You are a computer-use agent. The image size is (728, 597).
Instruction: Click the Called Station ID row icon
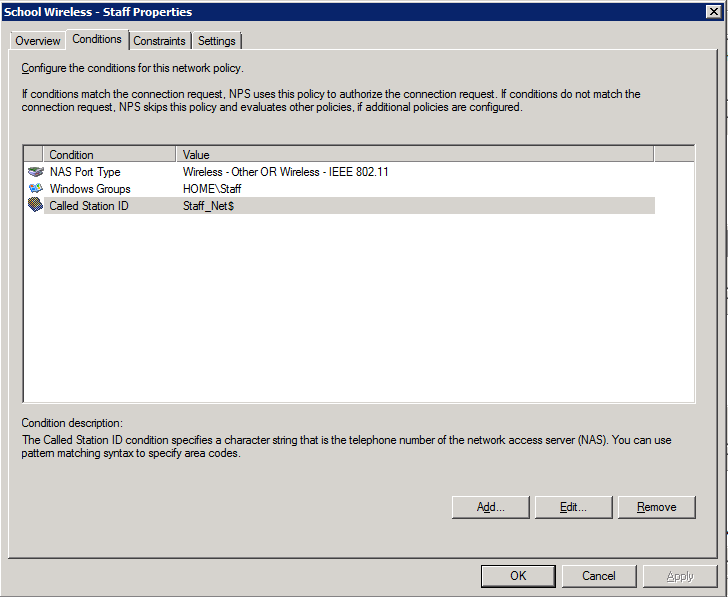(35, 205)
